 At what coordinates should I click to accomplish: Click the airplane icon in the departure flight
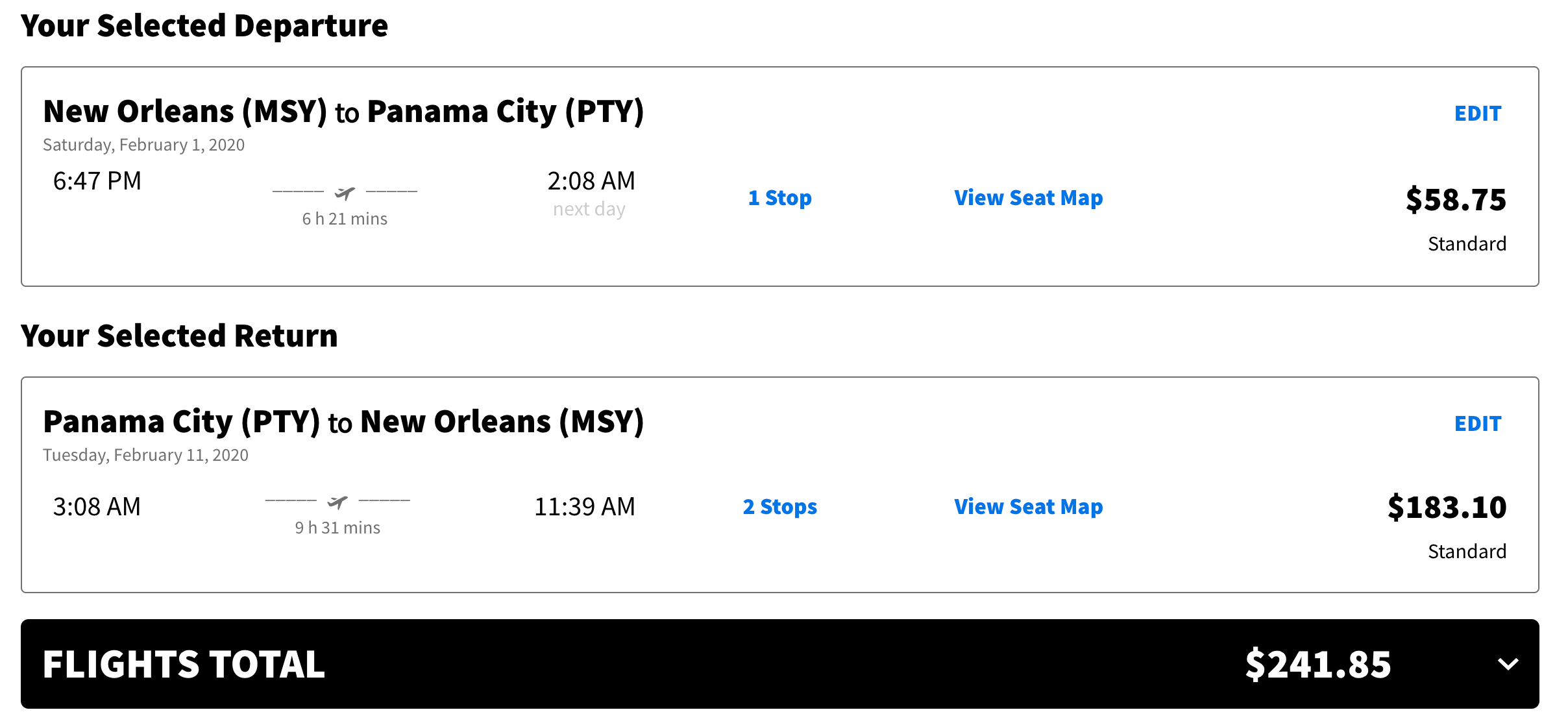345,193
